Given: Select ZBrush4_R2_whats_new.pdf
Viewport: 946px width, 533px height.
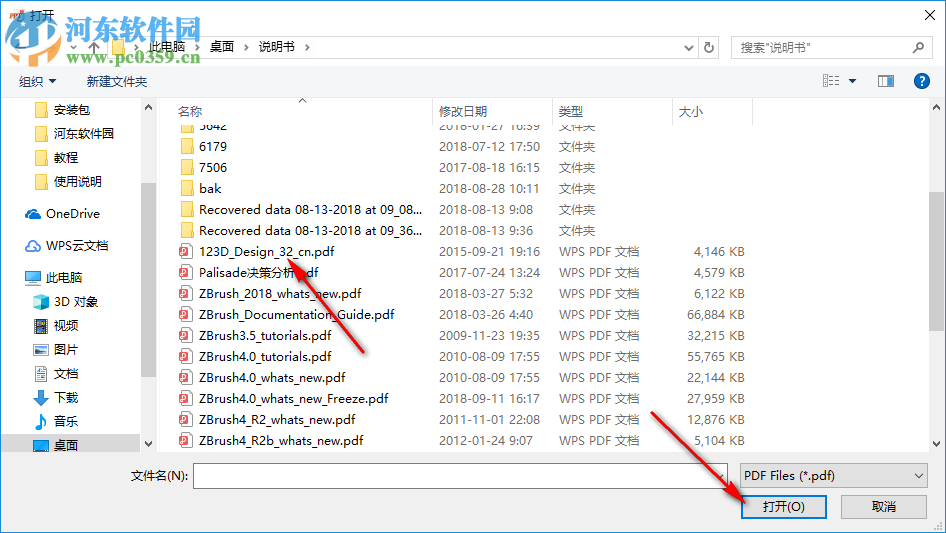Looking at the screenshot, I should [277, 420].
